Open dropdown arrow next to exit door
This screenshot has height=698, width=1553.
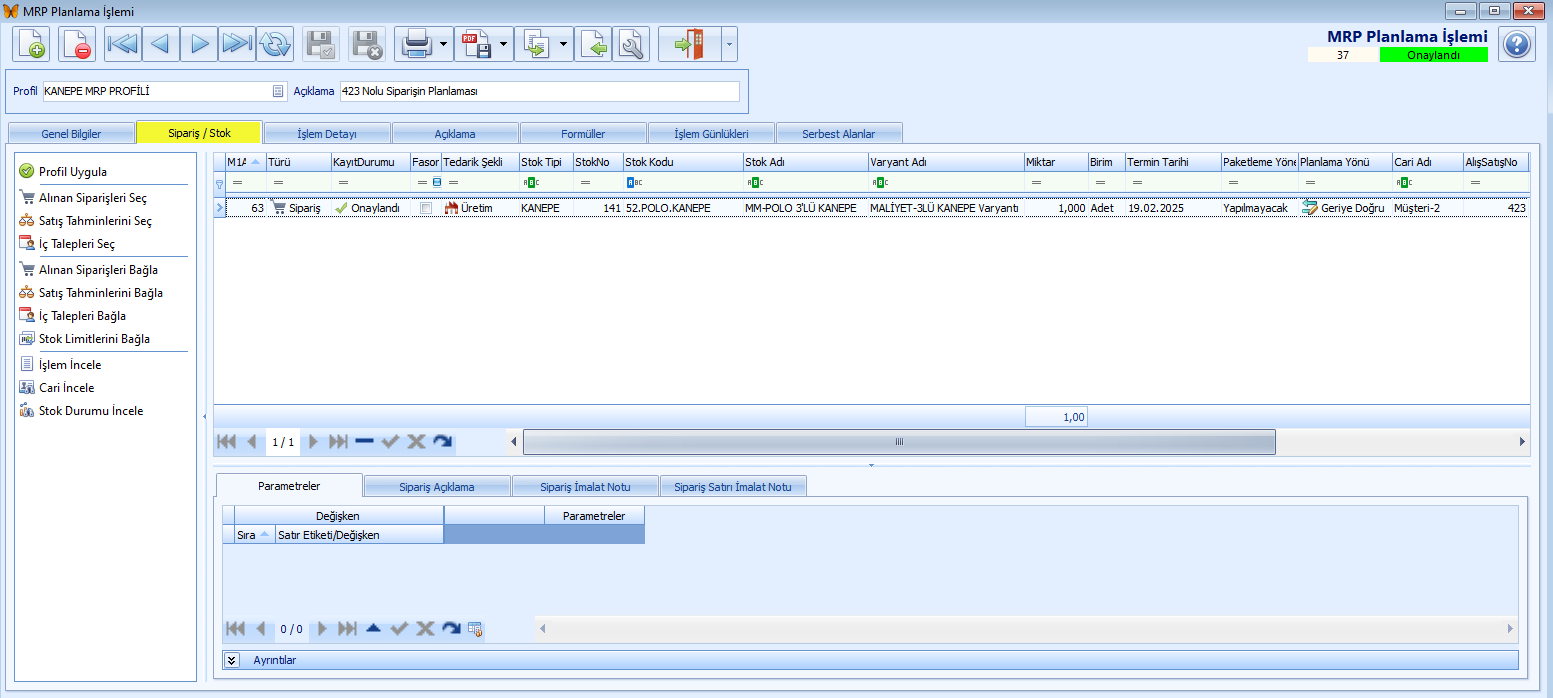click(x=728, y=45)
